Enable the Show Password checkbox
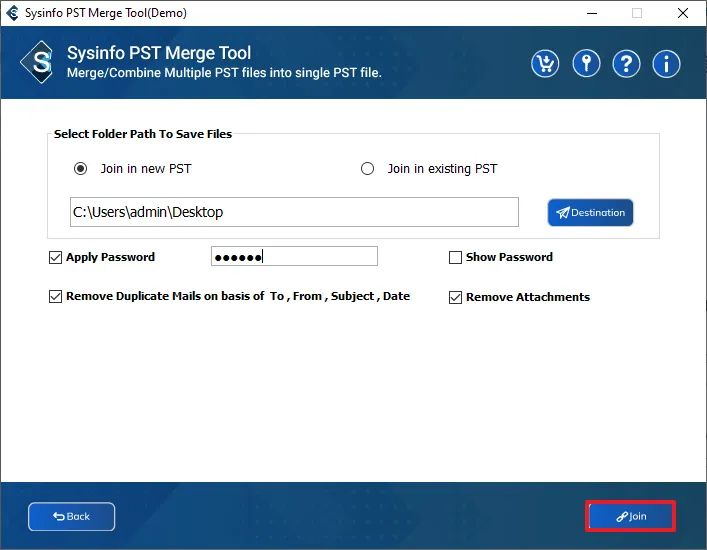This screenshot has width=707, height=550. pos(456,257)
